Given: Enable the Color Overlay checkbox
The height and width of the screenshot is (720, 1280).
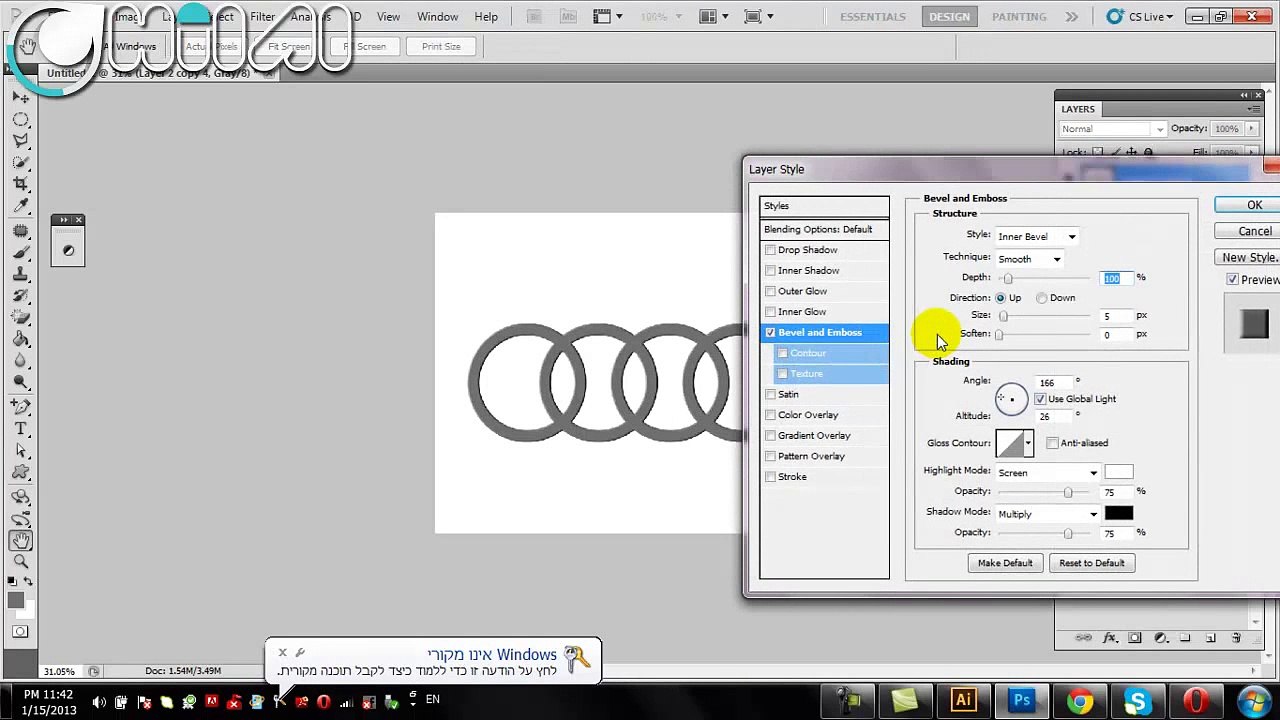Looking at the screenshot, I should click(770, 415).
